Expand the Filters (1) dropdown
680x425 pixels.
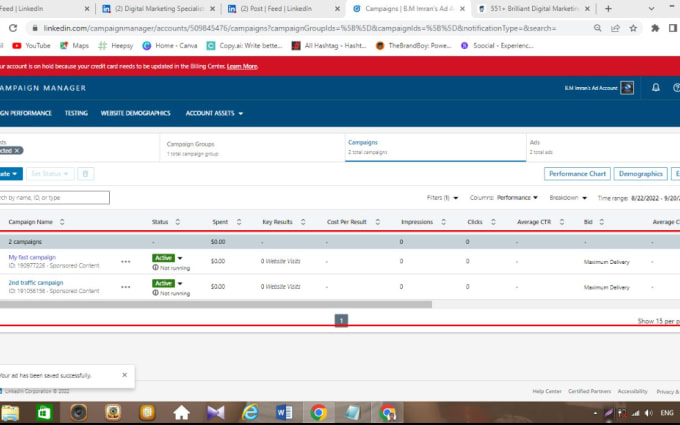pos(442,198)
